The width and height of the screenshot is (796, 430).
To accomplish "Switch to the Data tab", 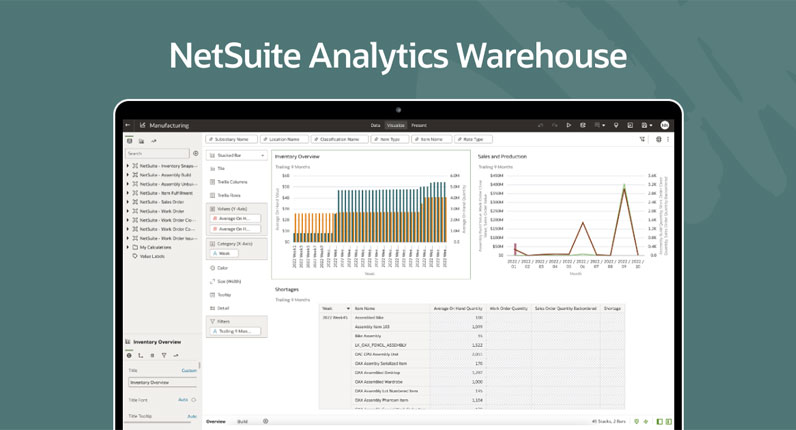I will 375,125.
